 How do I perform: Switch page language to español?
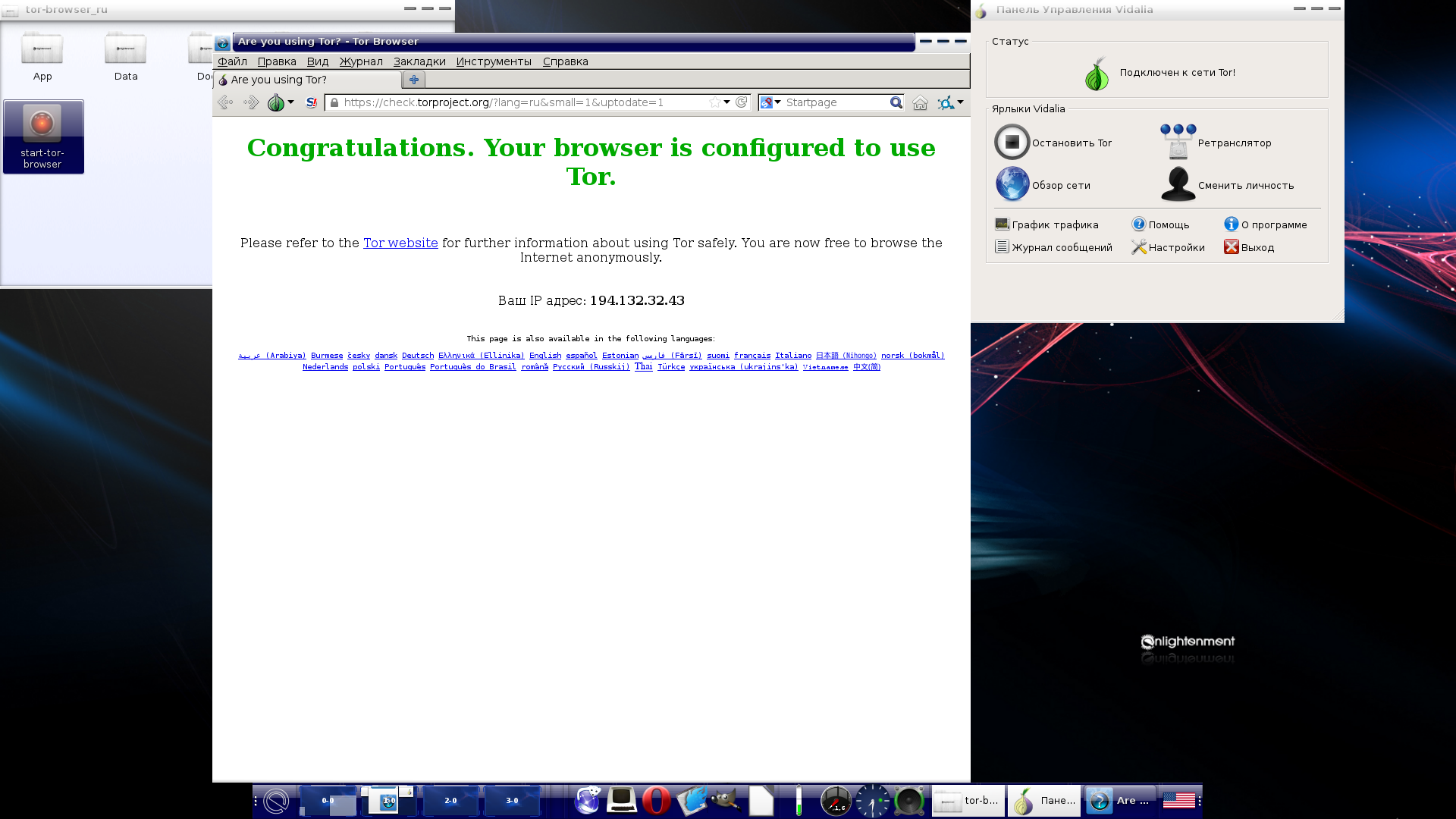pyautogui.click(x=582, y=356)
